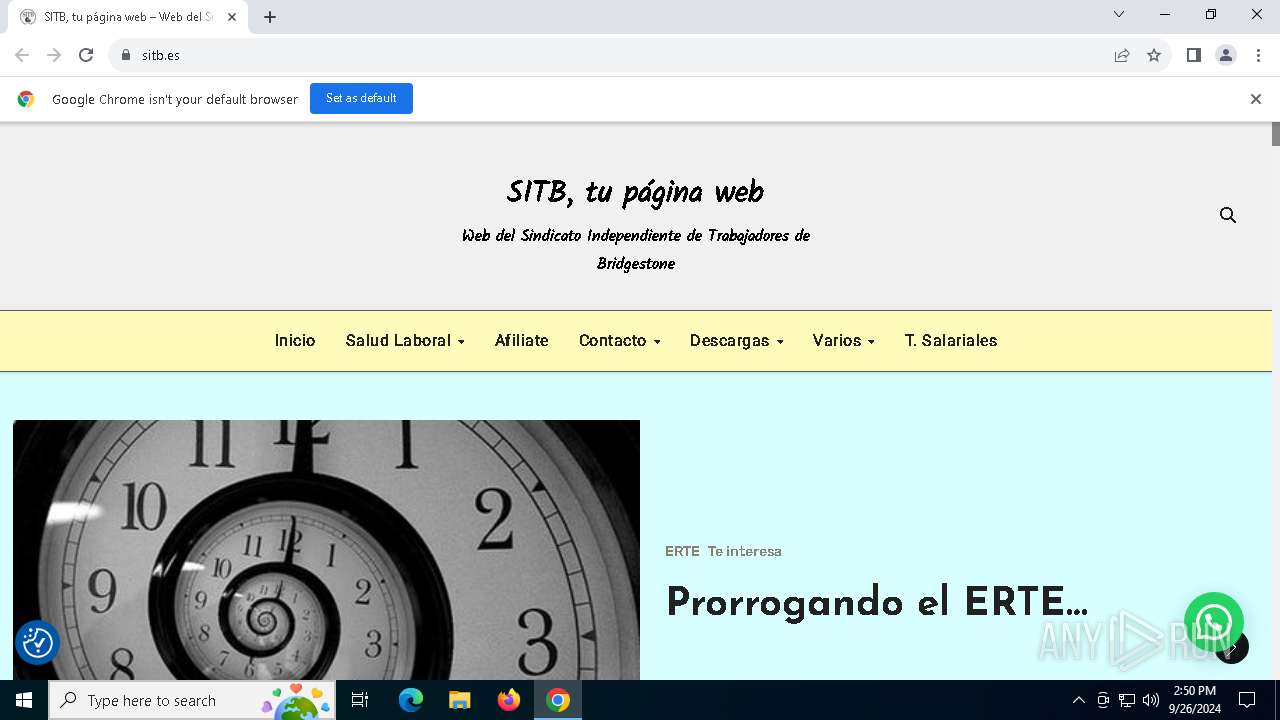Launch Microsoft Edge from taskbar

(x=411, y=700)
